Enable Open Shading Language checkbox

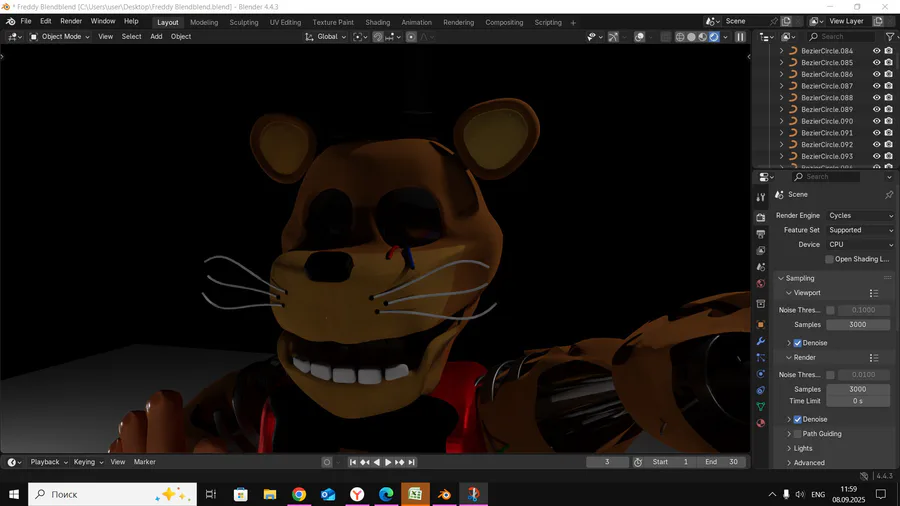point(829,259)
